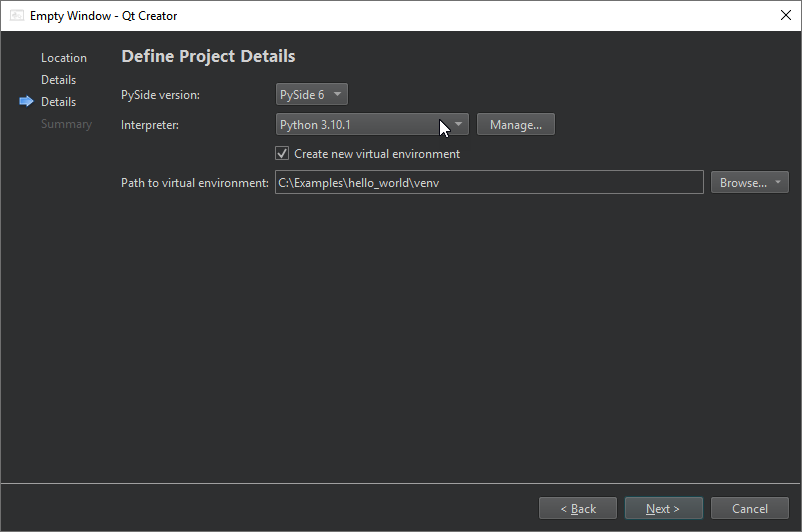Toggle the Create new virtual environment checkbox

point(282,154)
